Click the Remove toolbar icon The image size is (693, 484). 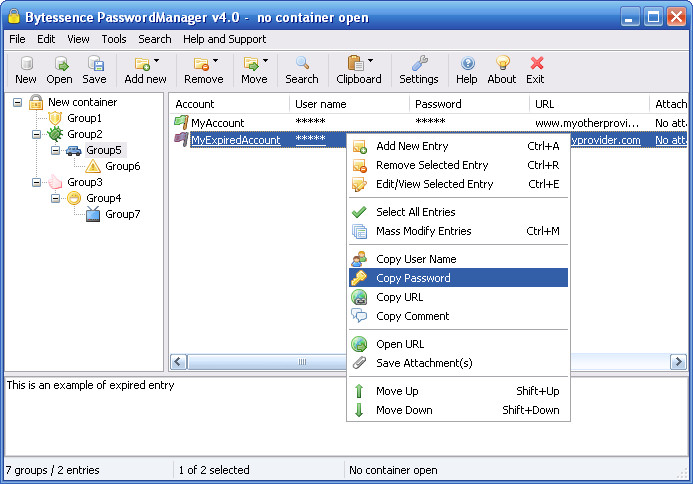202,64
